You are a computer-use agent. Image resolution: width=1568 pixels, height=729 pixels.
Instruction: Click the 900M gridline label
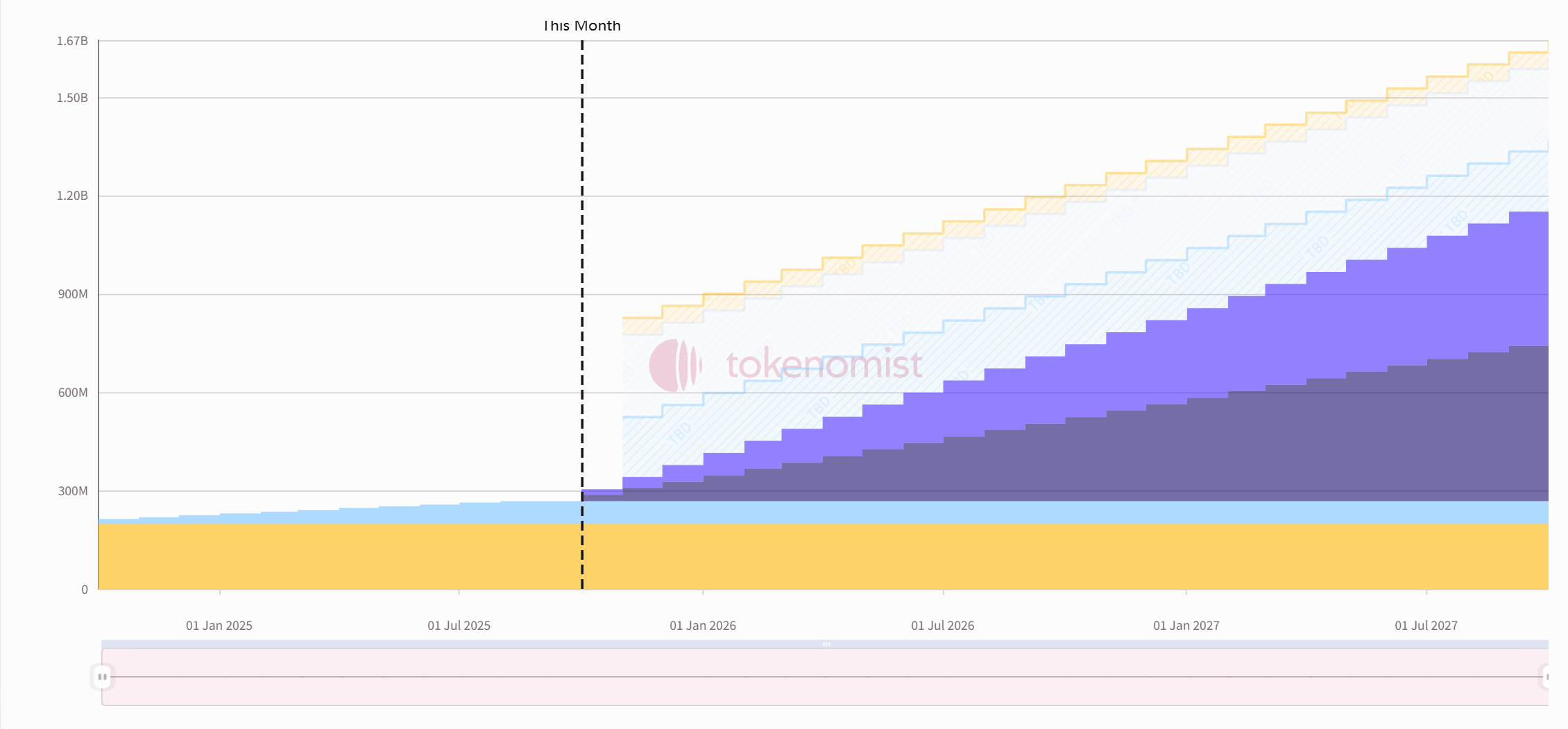(74, 294)
